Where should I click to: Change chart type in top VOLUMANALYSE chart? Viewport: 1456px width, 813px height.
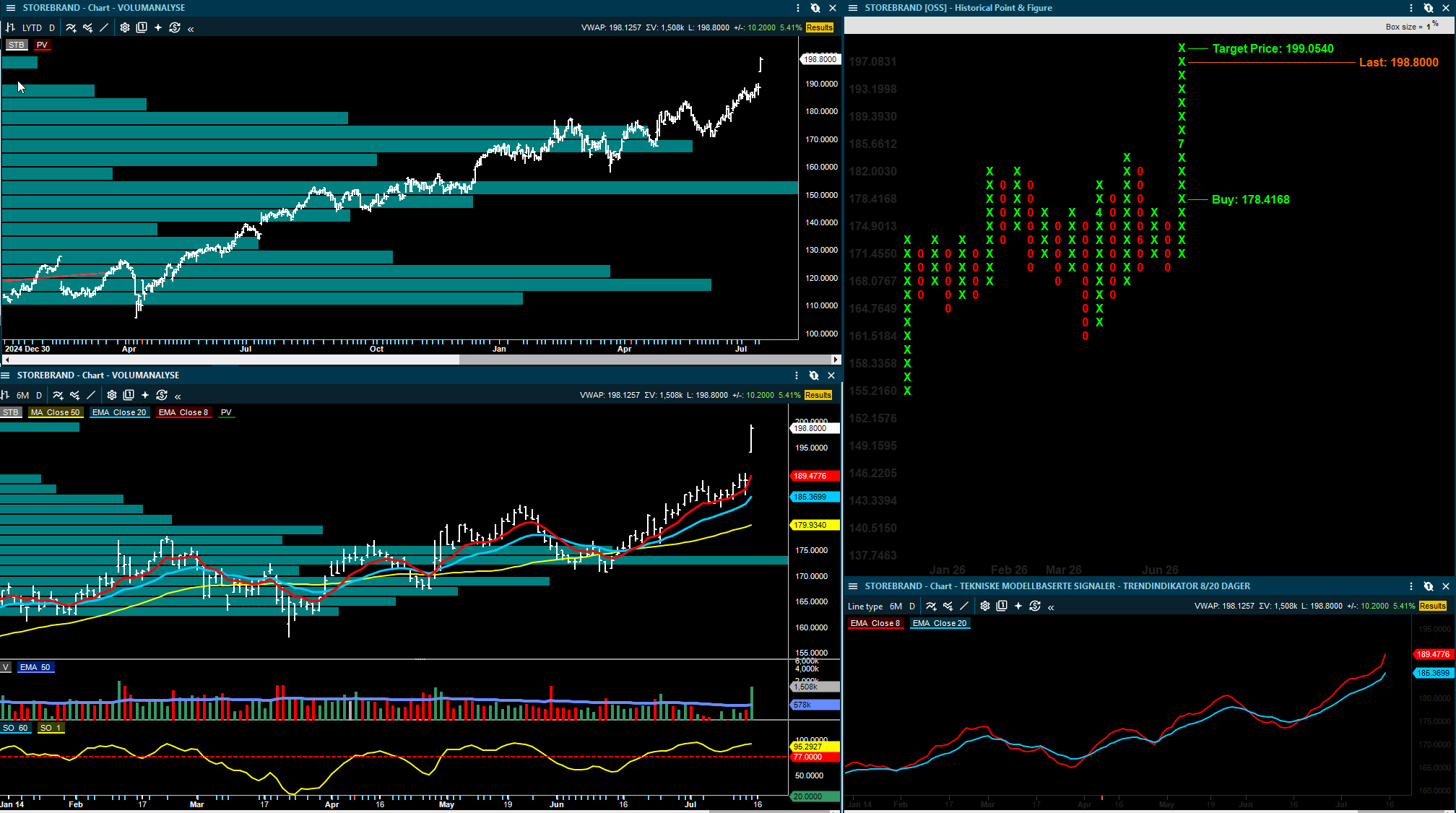11,27
